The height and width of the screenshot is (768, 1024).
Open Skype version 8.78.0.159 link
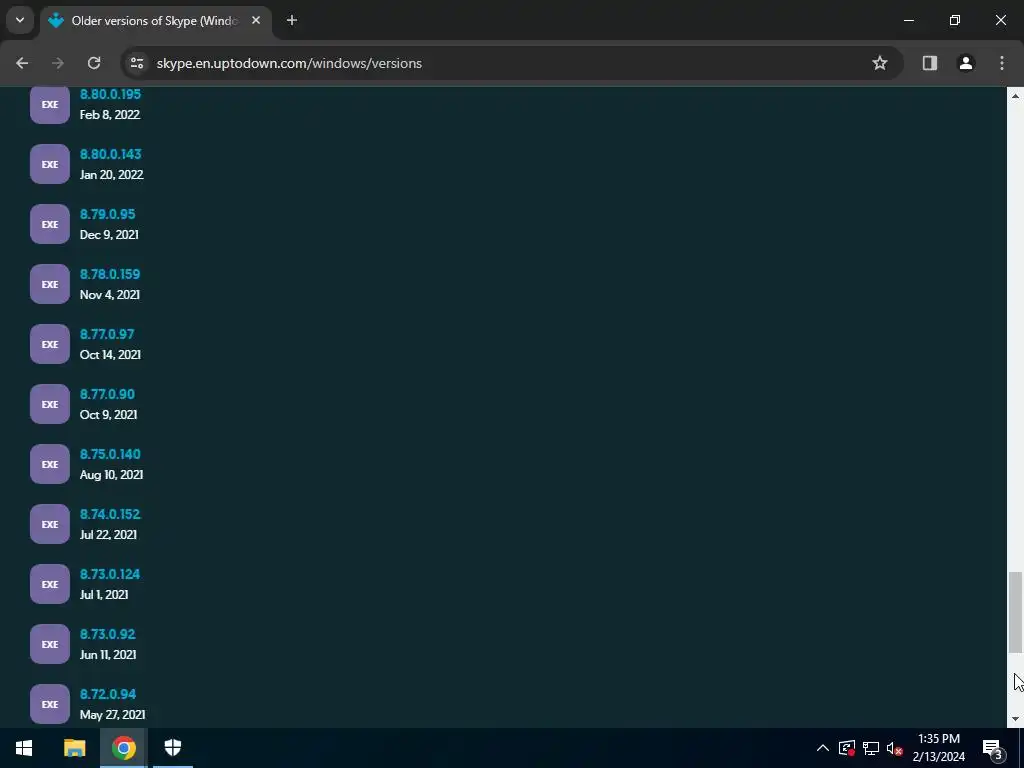tap(110, 274)
